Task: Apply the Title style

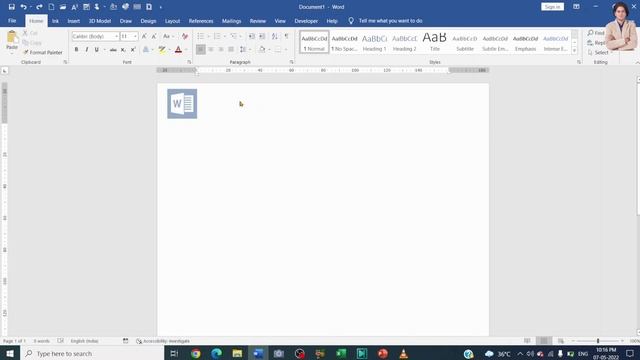Action: click(x=435, y=42)
